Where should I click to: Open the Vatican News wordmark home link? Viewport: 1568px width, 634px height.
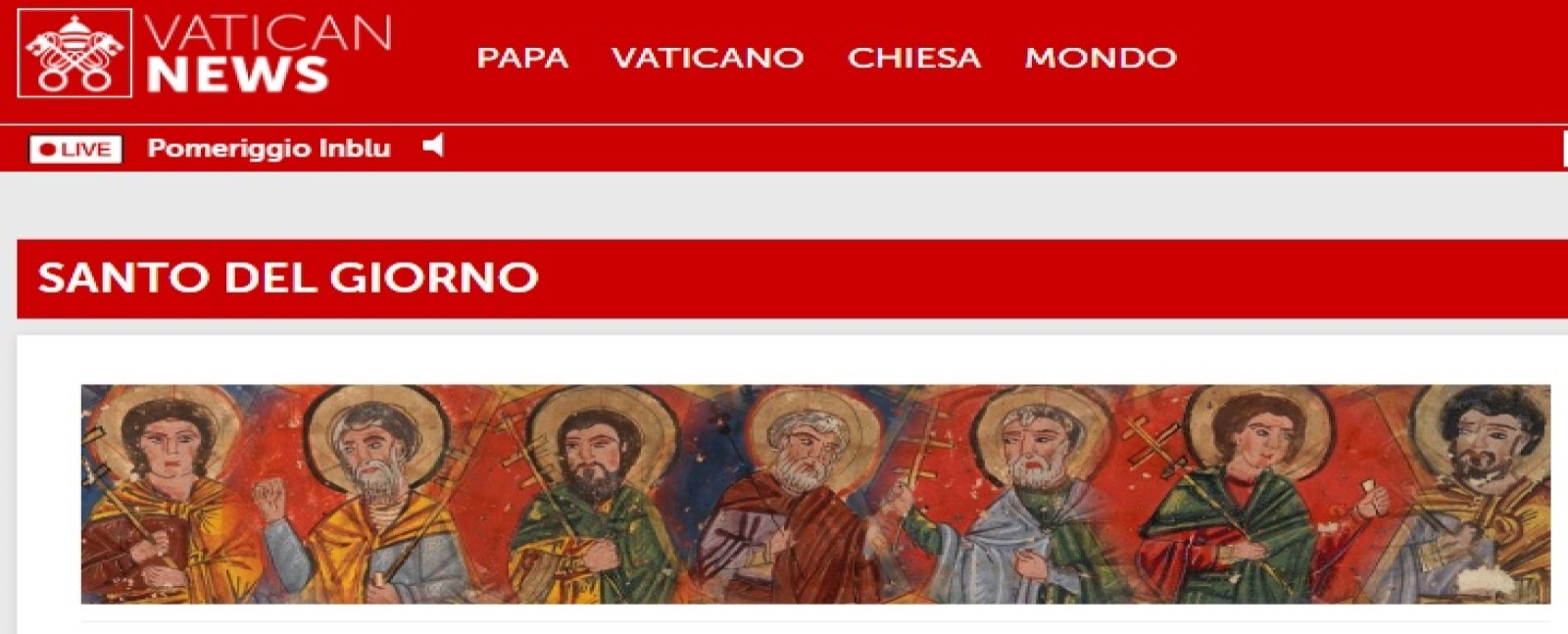[x=269, y=54]
